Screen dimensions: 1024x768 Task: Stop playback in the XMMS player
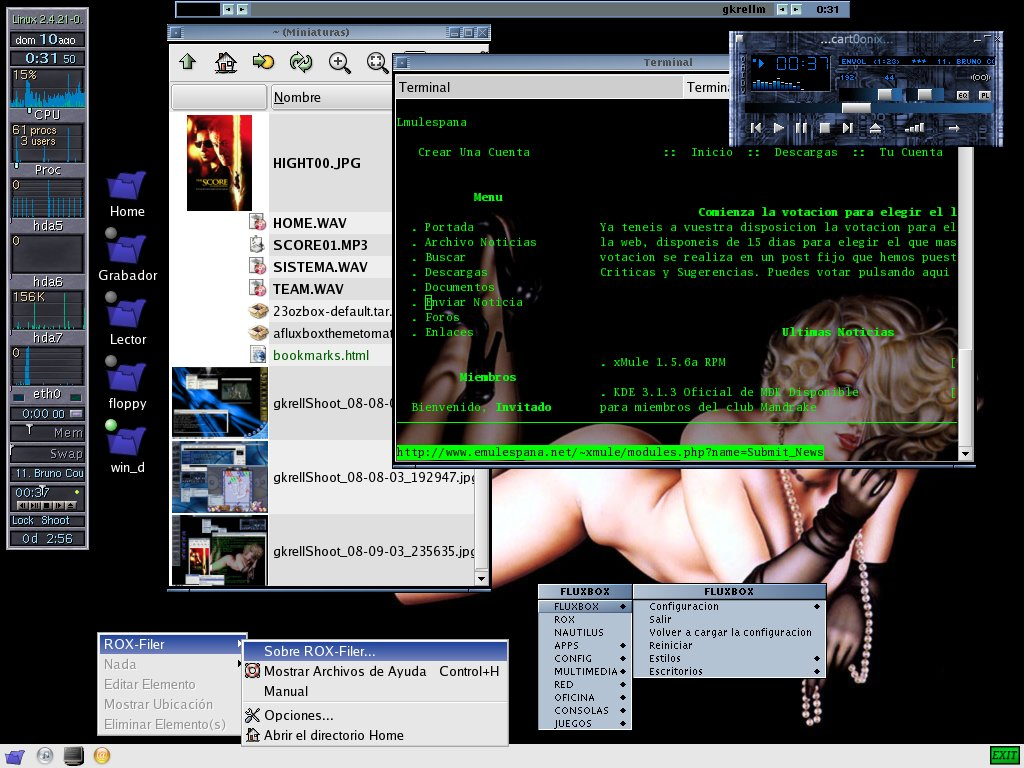824,128
